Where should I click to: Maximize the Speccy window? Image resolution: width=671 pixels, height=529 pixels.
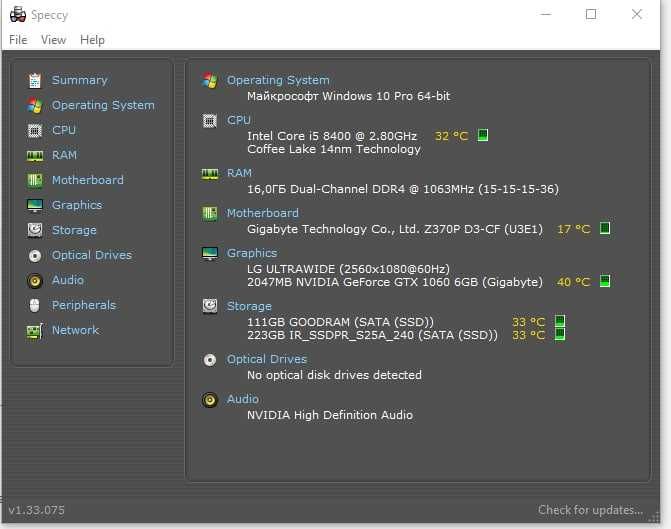coord(591,14)
